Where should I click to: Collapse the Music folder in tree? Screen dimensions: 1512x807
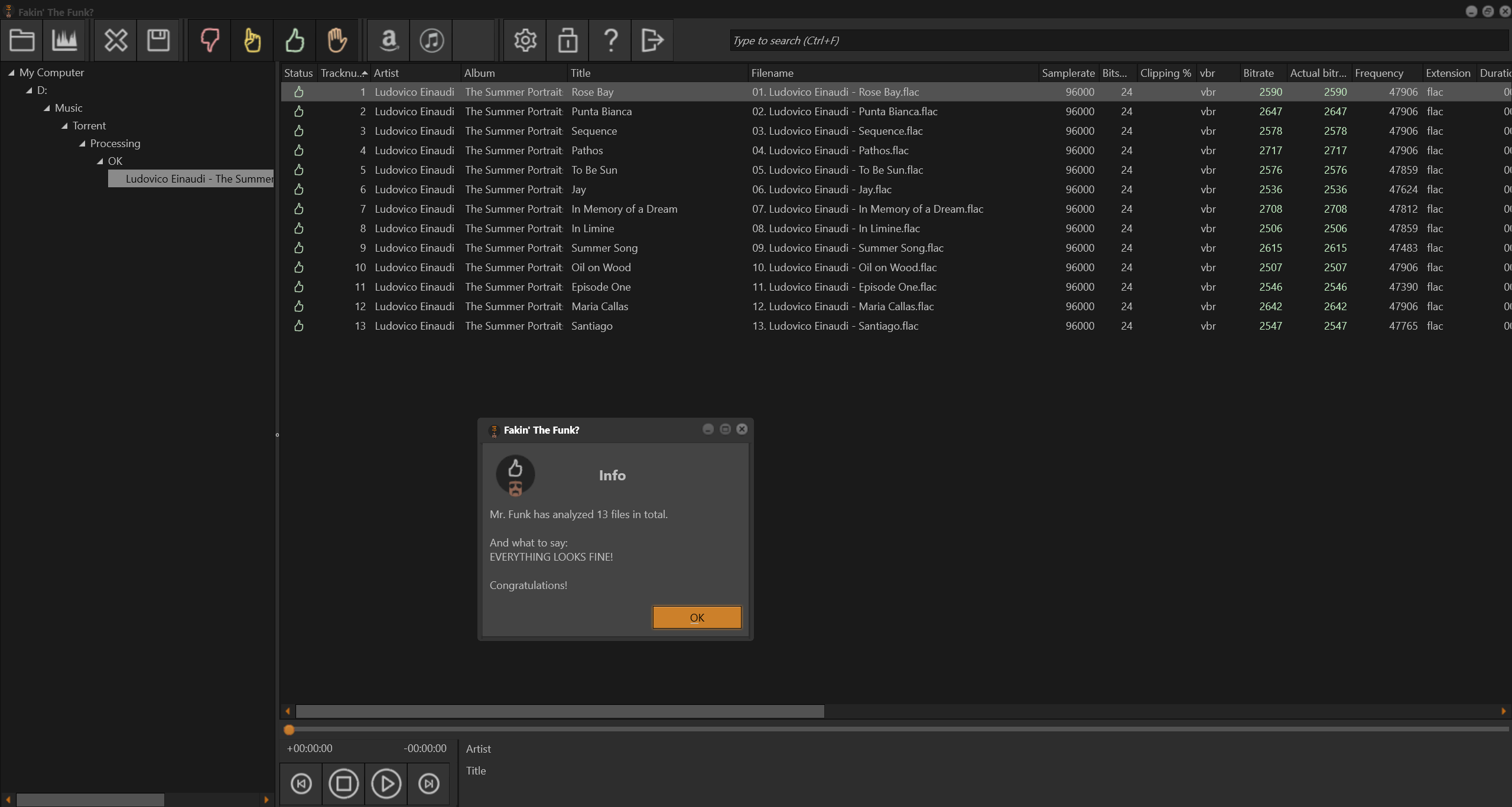click(47, 108)
